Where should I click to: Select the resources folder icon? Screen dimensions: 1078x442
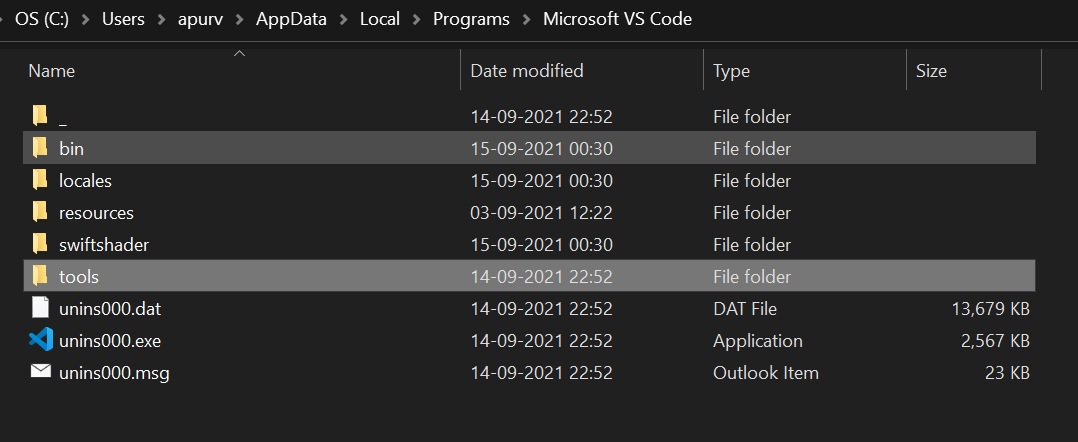pos(40,213)
